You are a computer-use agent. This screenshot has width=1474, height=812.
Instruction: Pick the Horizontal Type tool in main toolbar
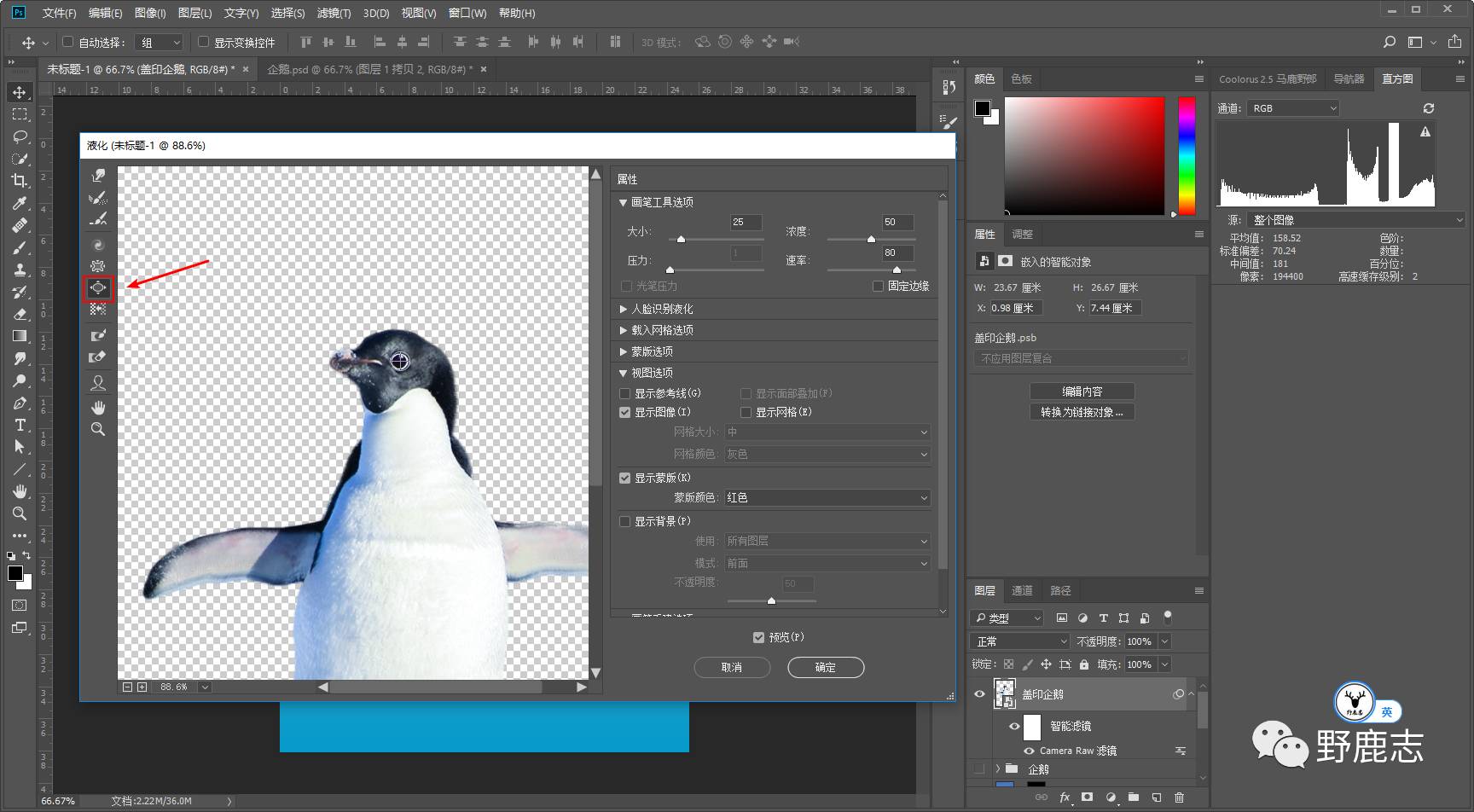click(x=19, y=425)
